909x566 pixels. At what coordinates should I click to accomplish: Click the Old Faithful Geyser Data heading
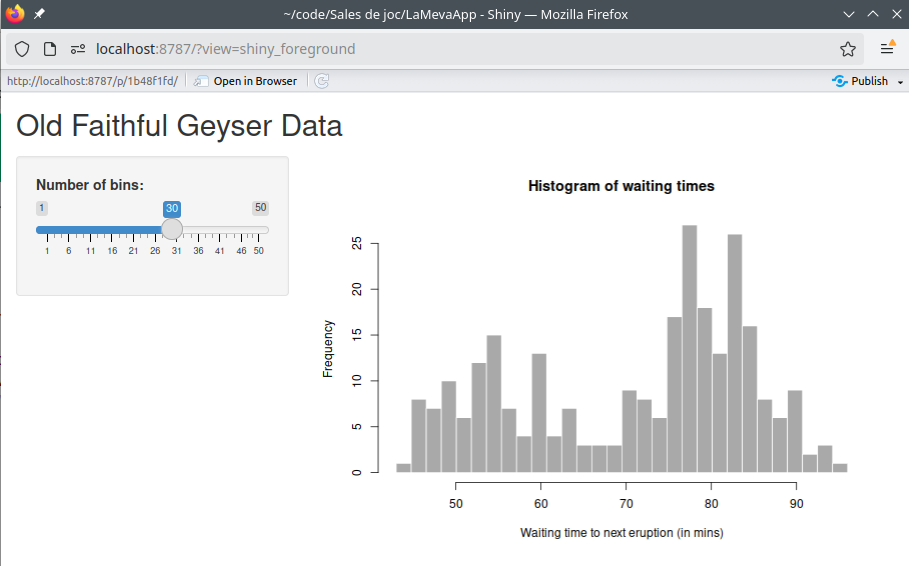point(179,126)
